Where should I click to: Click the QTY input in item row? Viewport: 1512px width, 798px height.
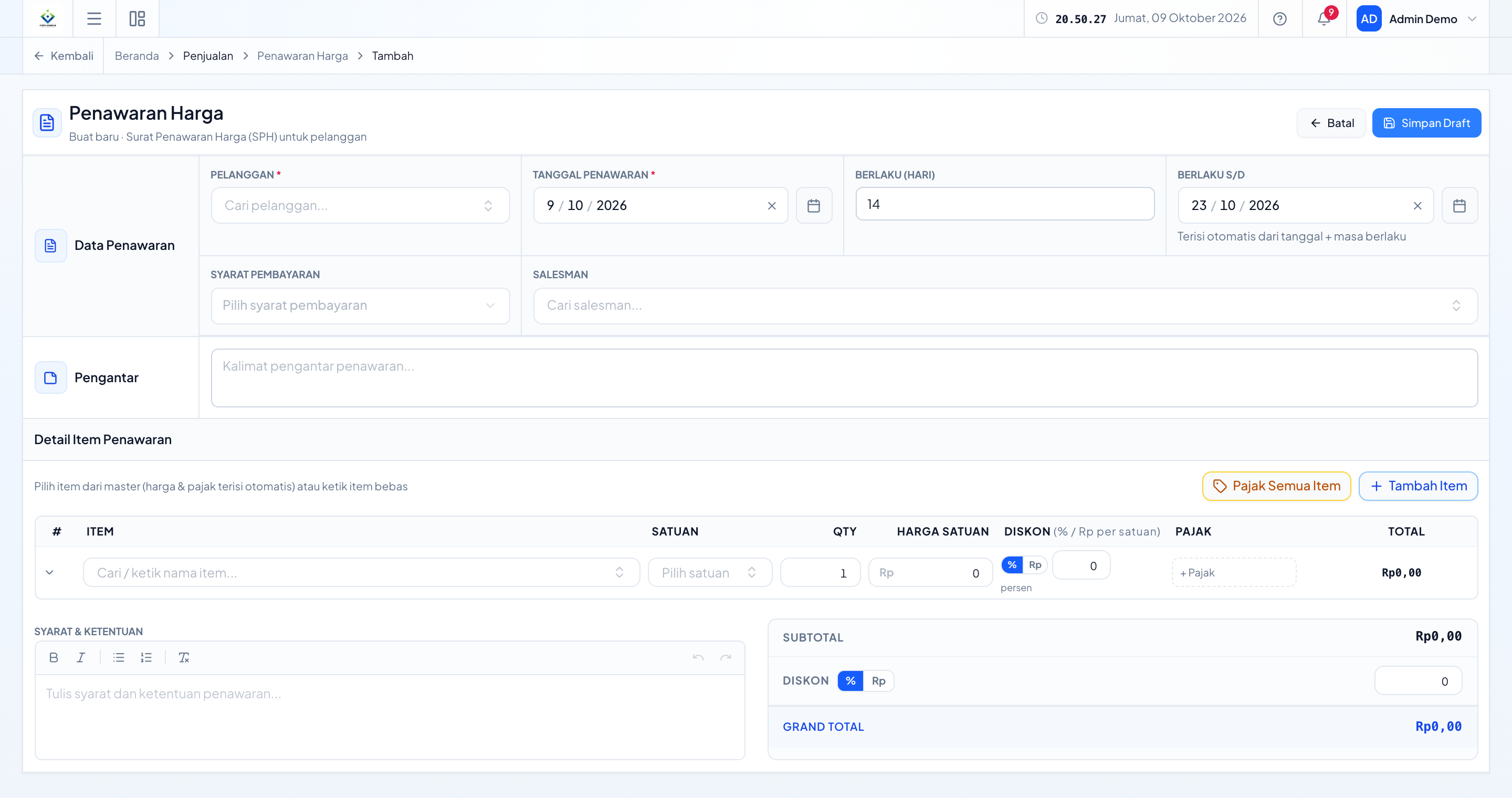pos(820,572)
